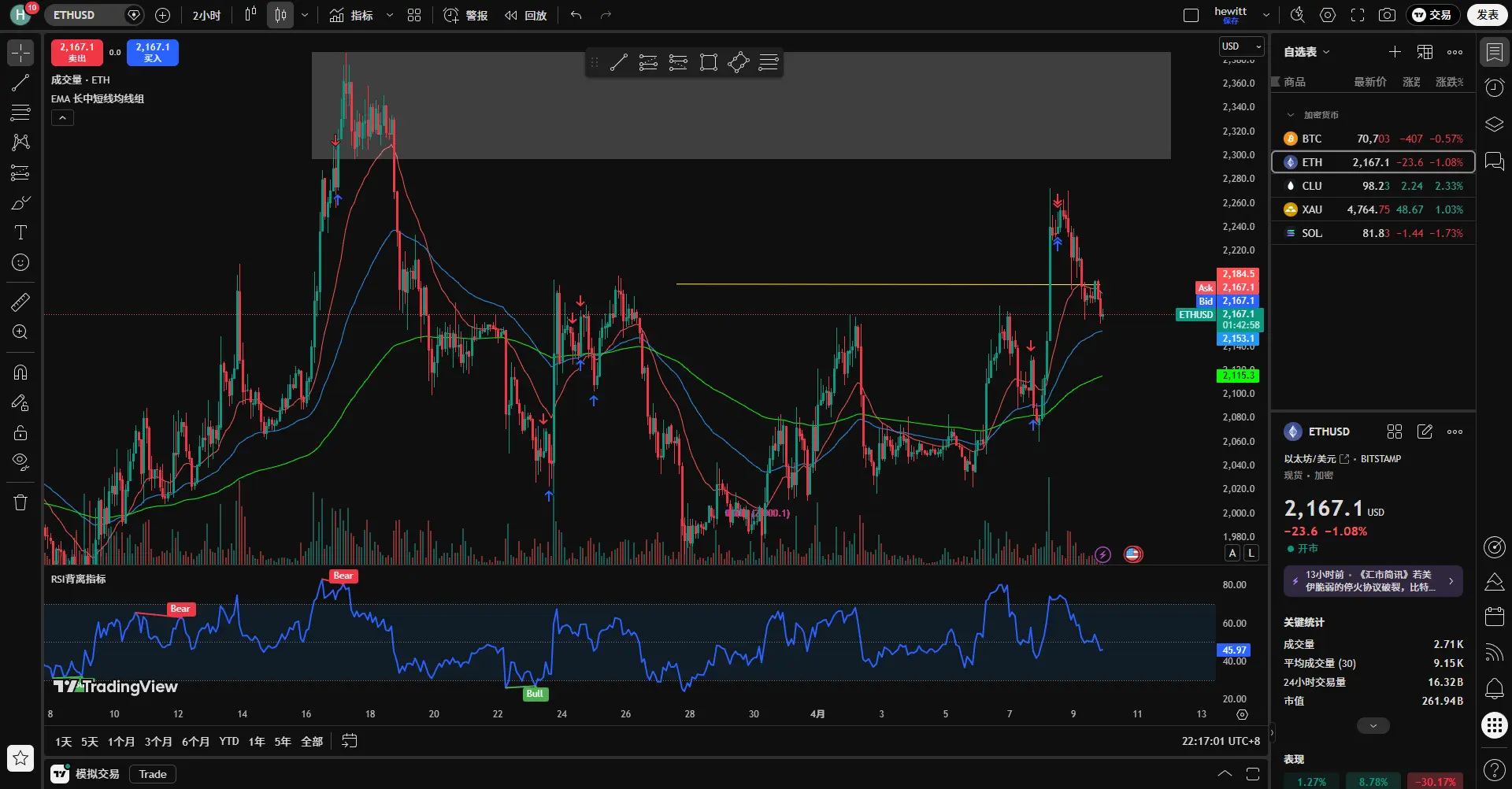The width and height of the screenshot is (1512, 789).
Task: Open the candlestick chart type selector
Action: pos(280,15)
